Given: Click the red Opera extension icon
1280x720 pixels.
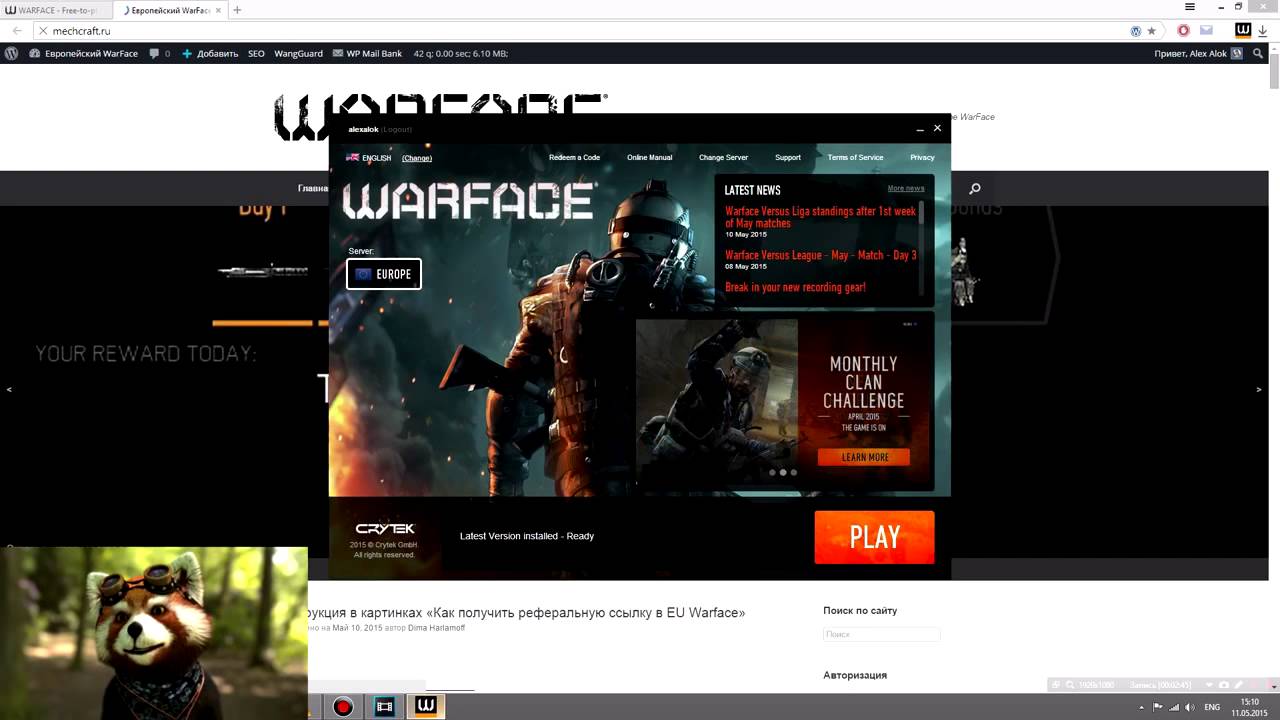Looking at the screenshot, I should (1185, 31).
